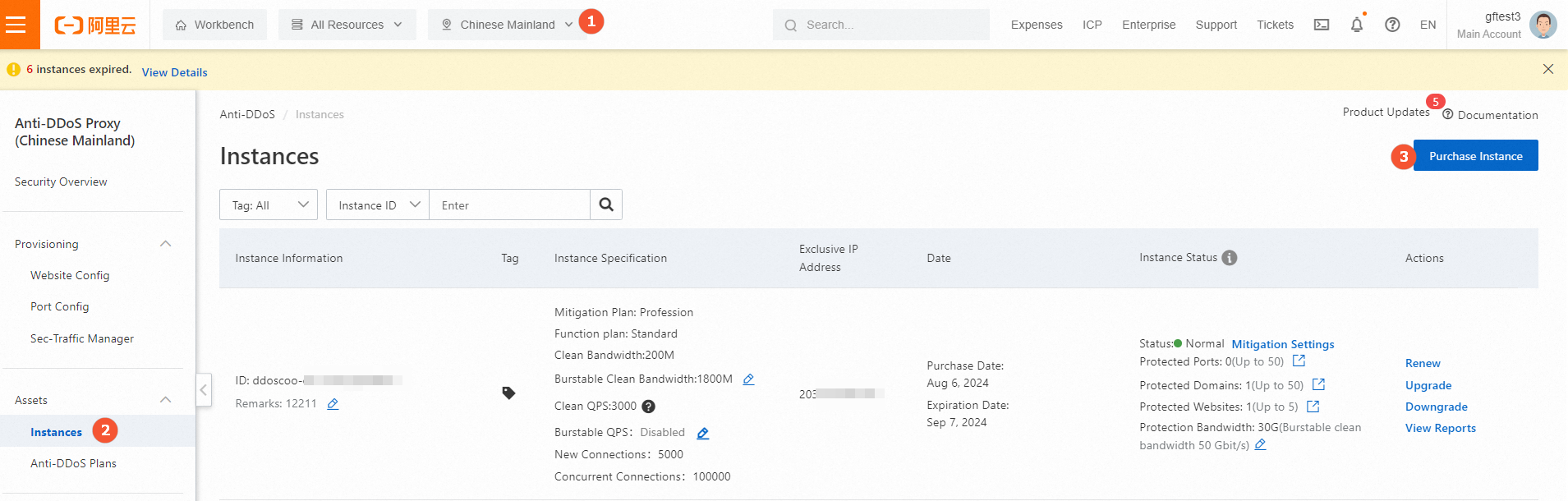
Task: Open the View Details link
Action: point(174,72)
